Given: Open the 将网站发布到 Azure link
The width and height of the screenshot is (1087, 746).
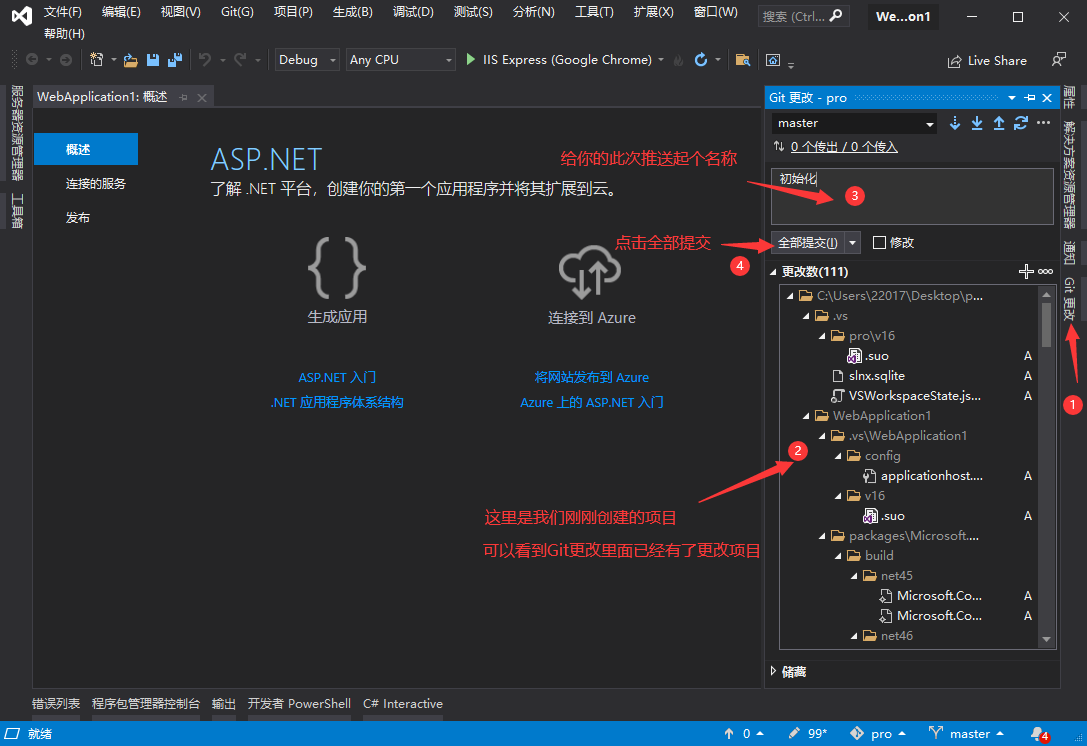Looking at the screenshot, I should point(591,377).
